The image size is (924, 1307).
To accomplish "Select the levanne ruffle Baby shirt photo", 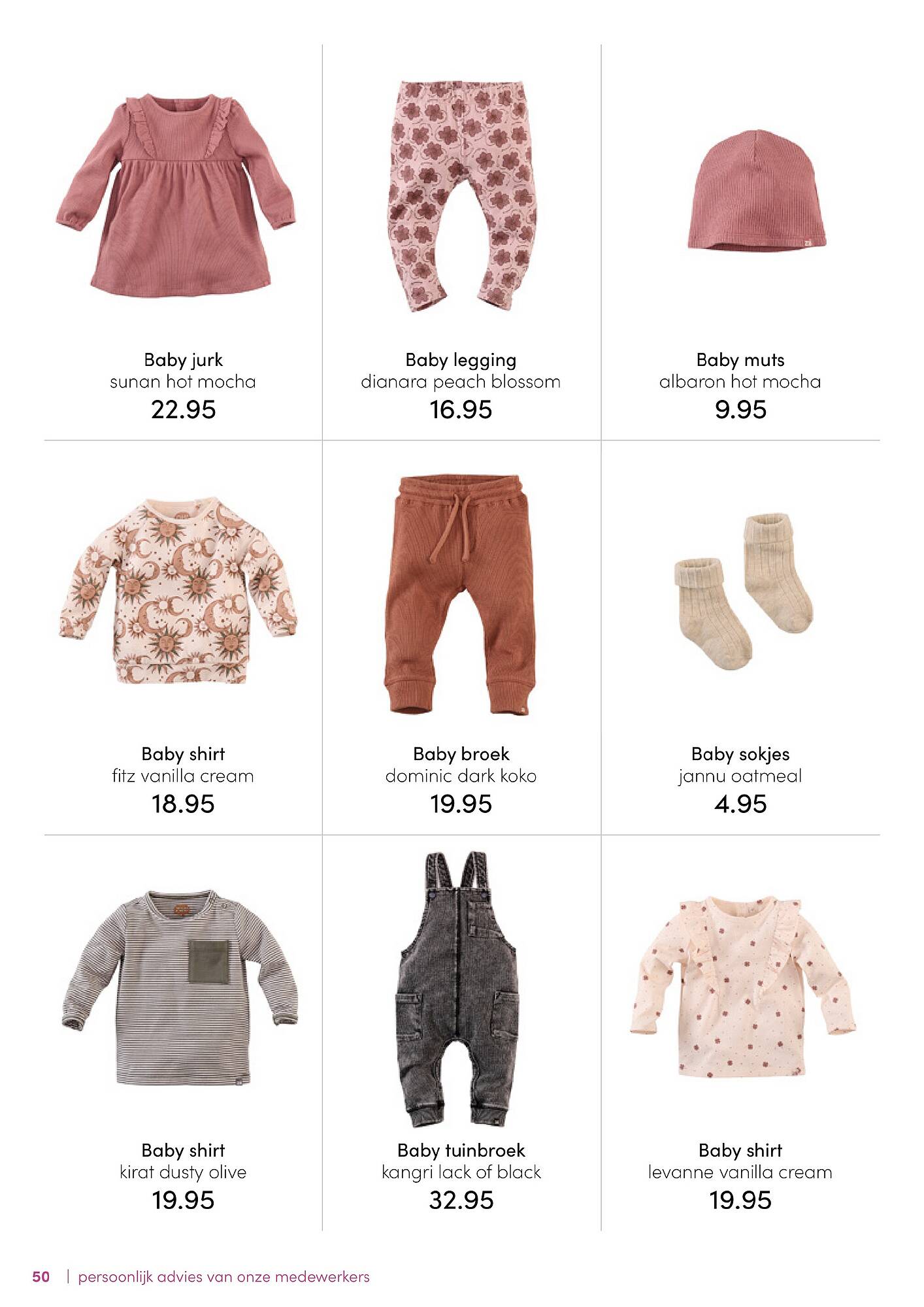I will [743, 987].
